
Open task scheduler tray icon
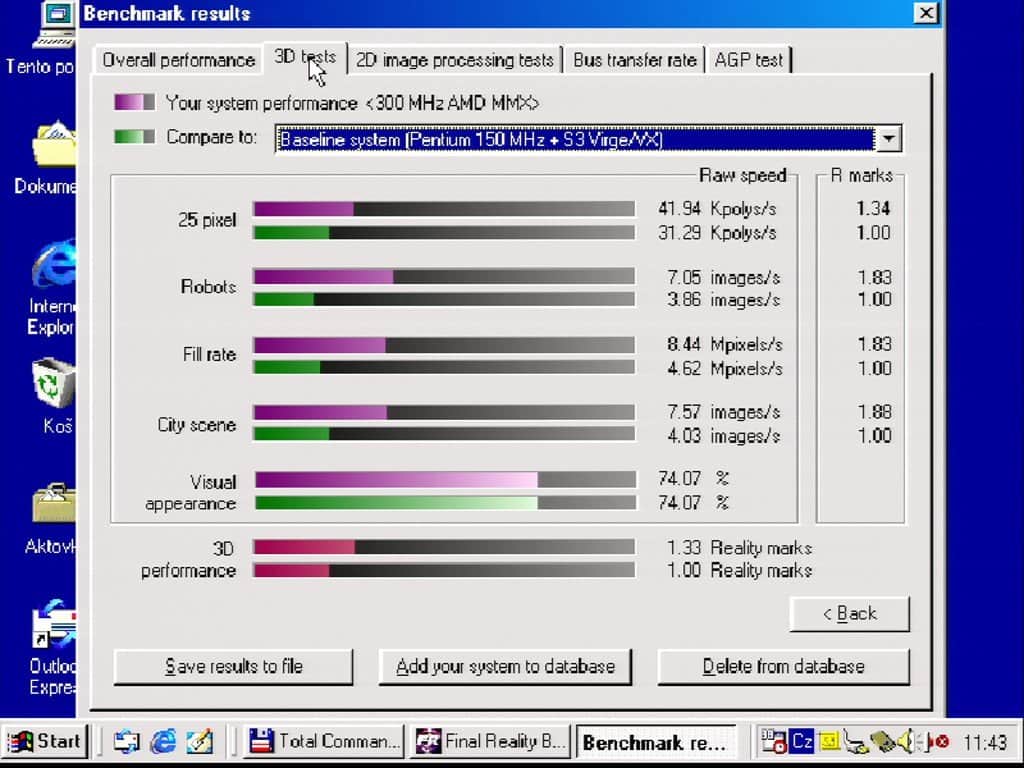774,742
